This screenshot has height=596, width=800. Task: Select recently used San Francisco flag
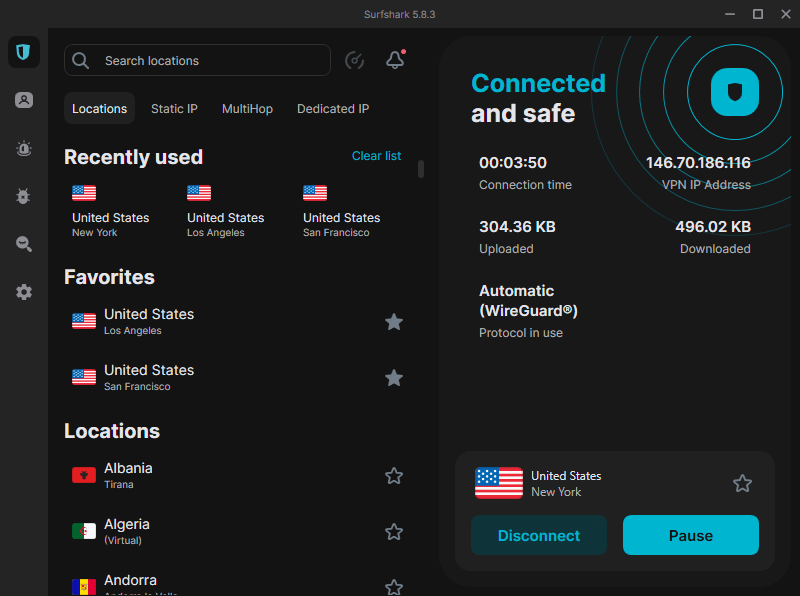pyautogui.click(x=315, y=193)
